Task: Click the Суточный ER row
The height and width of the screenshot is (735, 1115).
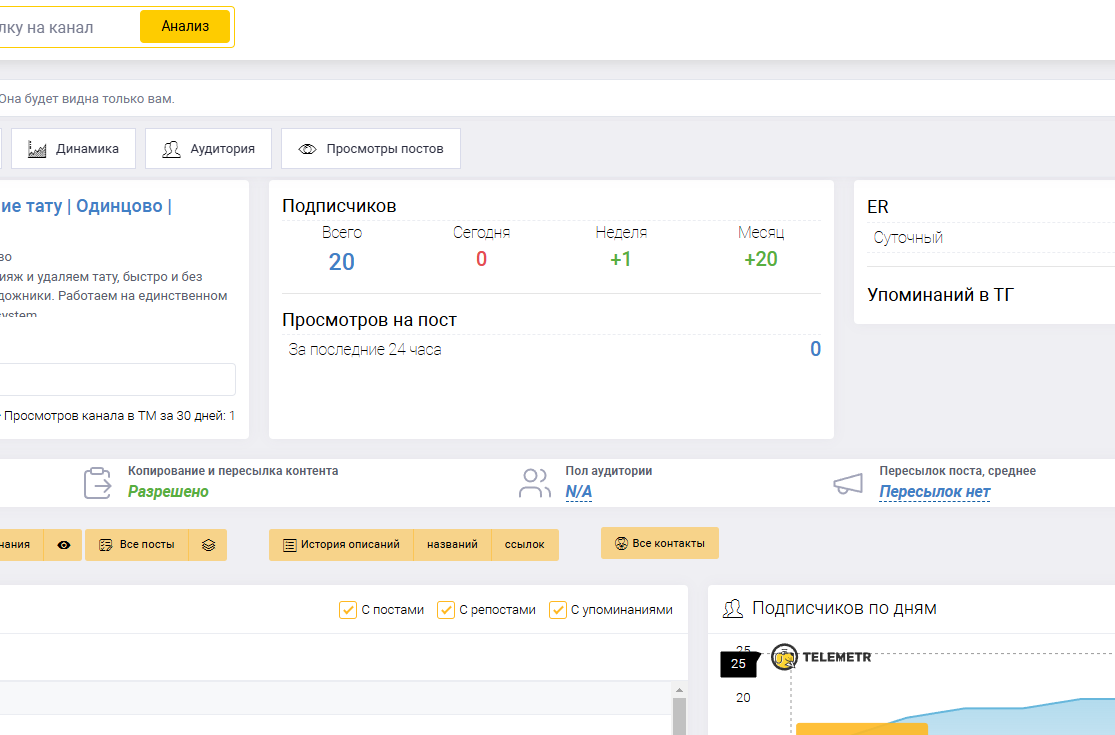Action: (991, 238)
